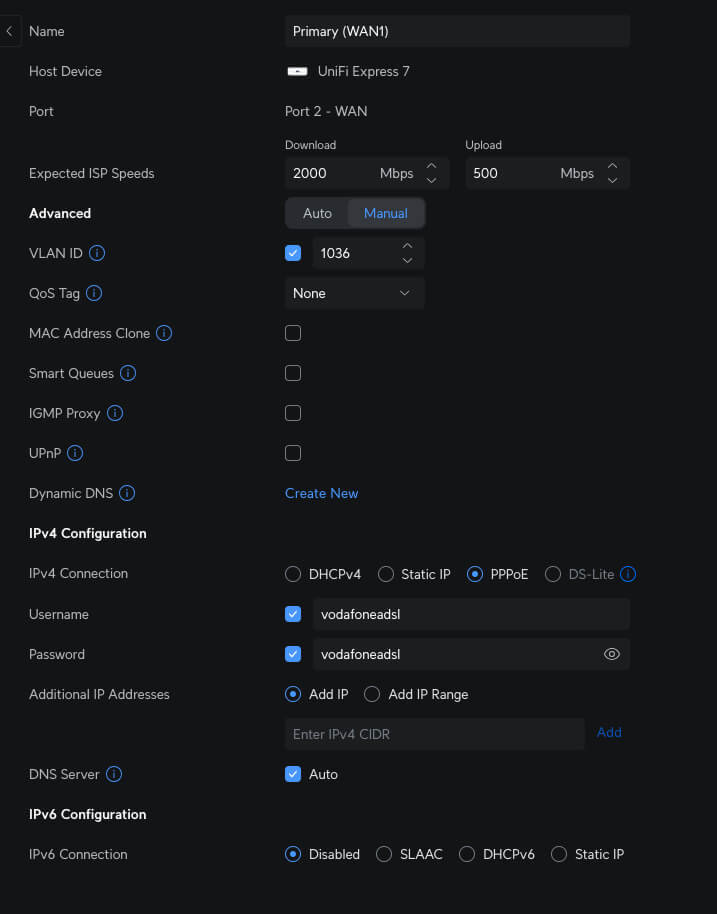Click the DS-Lite info icon

[x=628, y=574]
